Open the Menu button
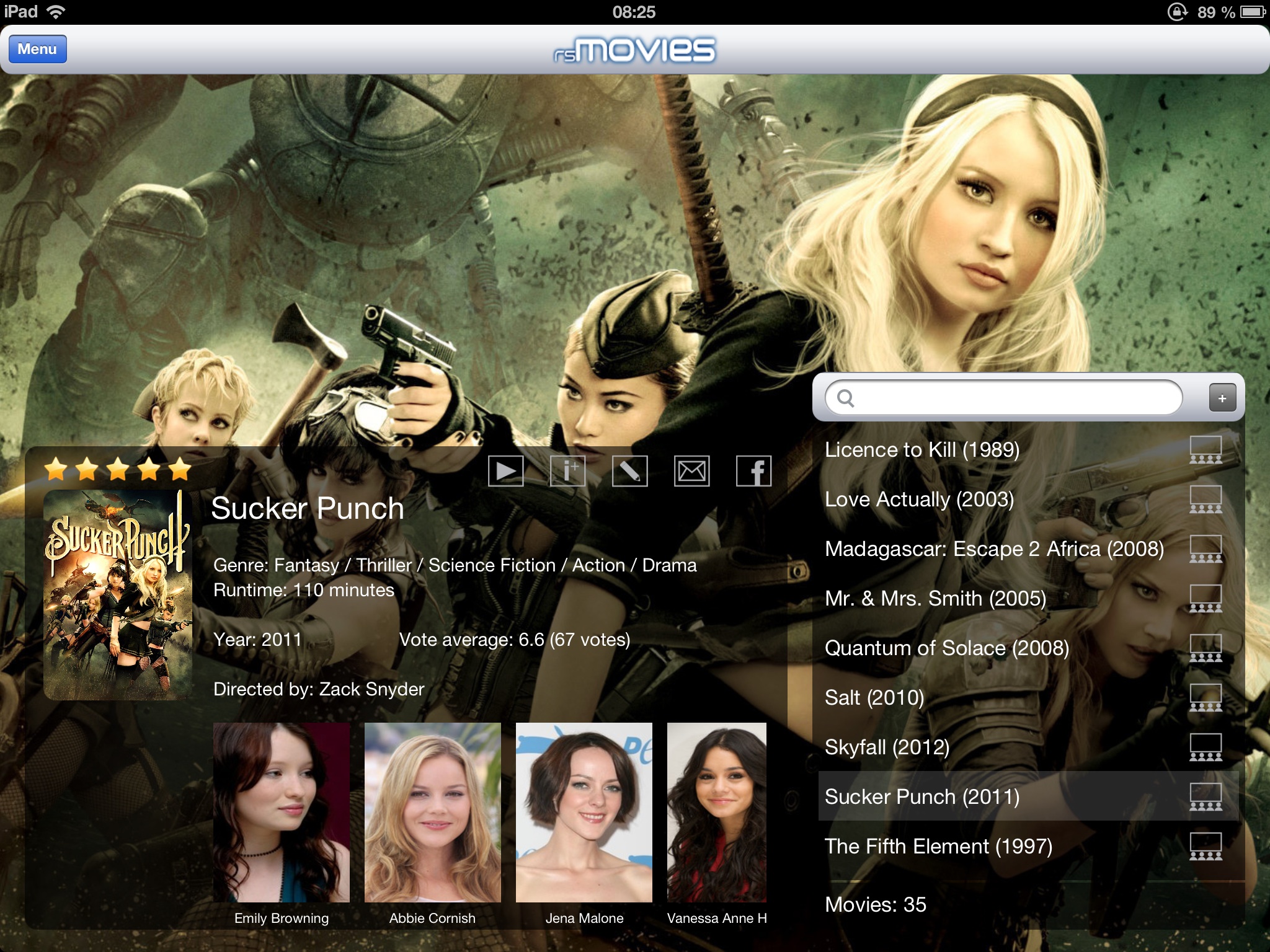The width and height of the screenshot is (1270, 952). click(x=37, y=49)
